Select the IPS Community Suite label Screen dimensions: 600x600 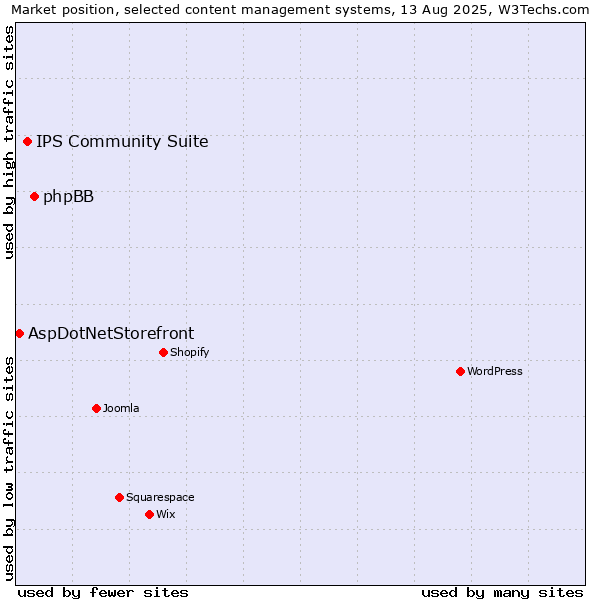point(122,142)
